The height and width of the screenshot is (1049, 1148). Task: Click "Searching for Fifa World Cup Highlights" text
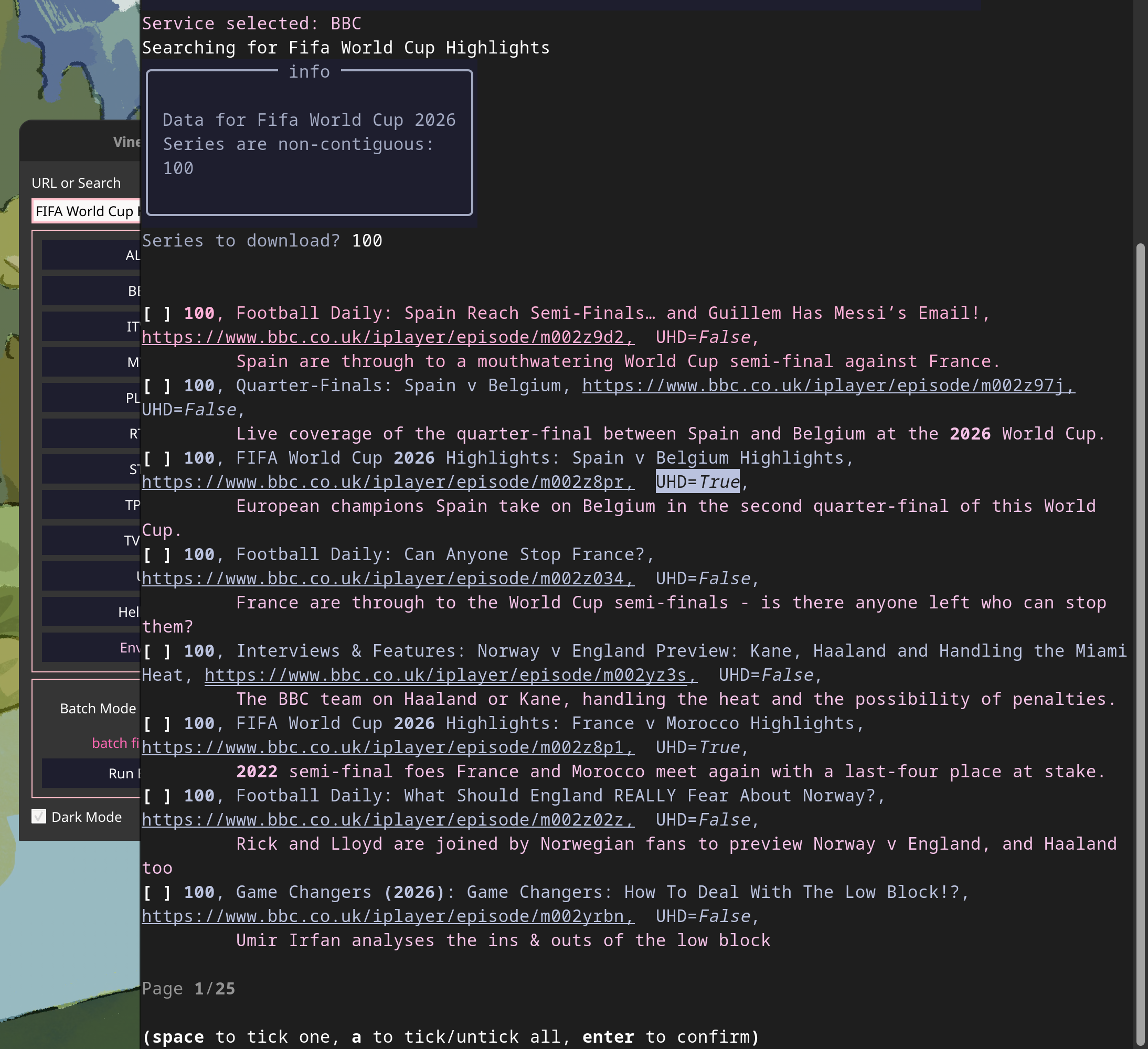click(x=346, y=48)
